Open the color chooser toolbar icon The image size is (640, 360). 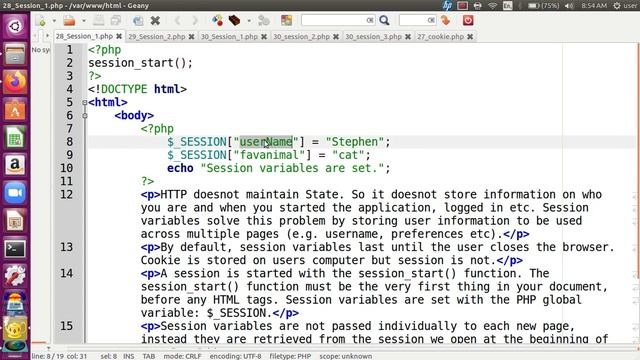coord(287,20)
